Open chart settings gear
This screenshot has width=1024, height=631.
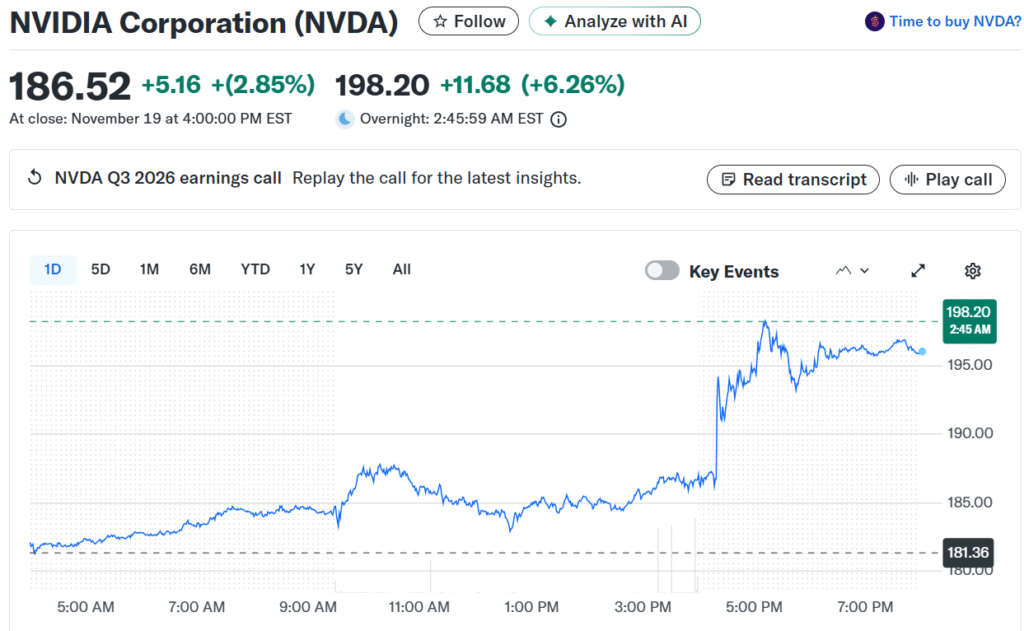click(x=972, y=270)
